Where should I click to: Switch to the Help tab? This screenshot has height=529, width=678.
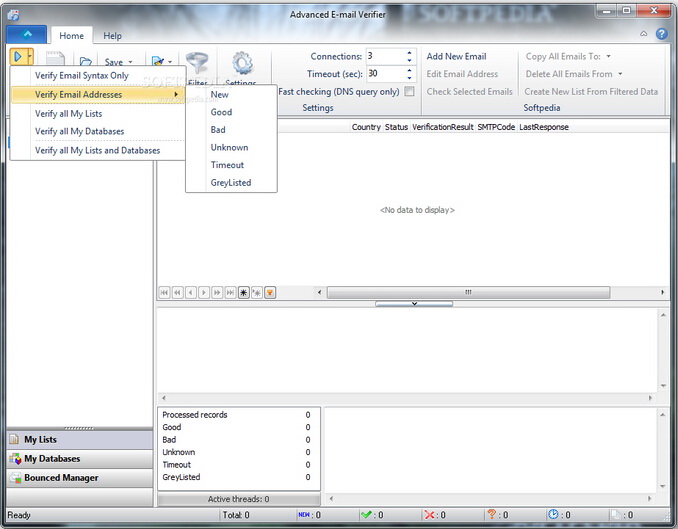(112, 36)
